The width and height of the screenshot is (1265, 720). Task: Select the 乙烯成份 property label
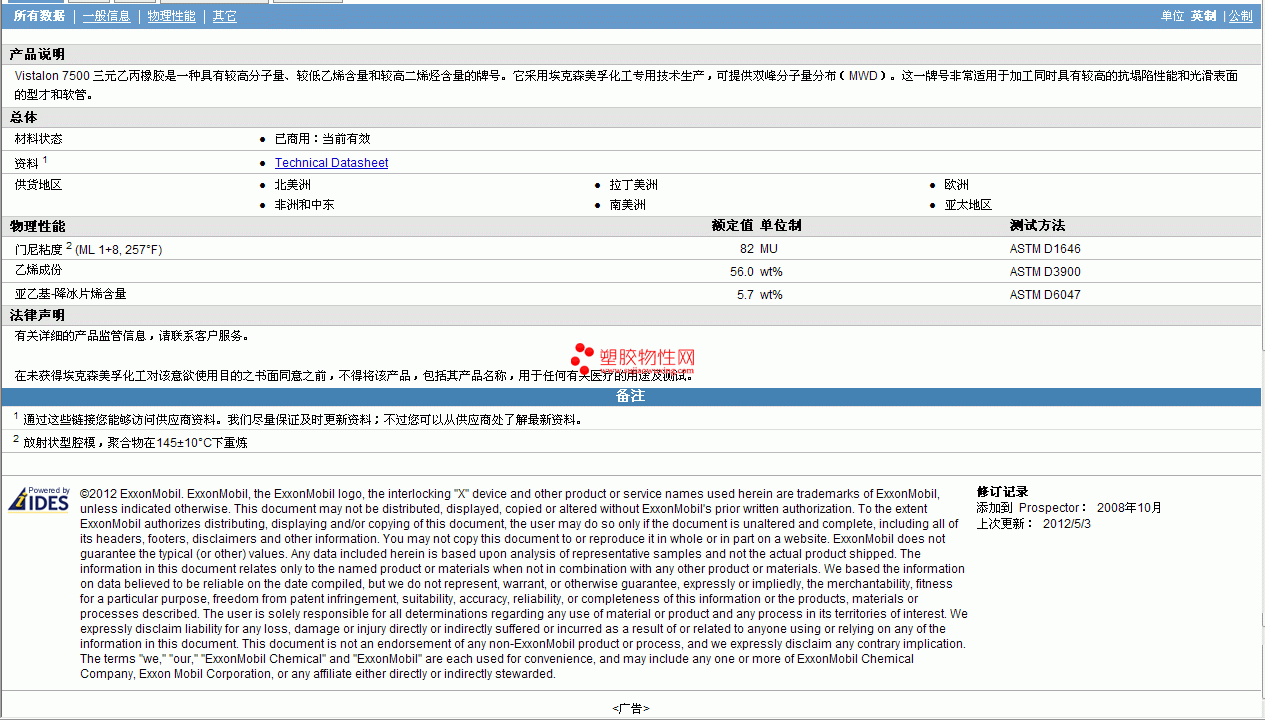38,271
